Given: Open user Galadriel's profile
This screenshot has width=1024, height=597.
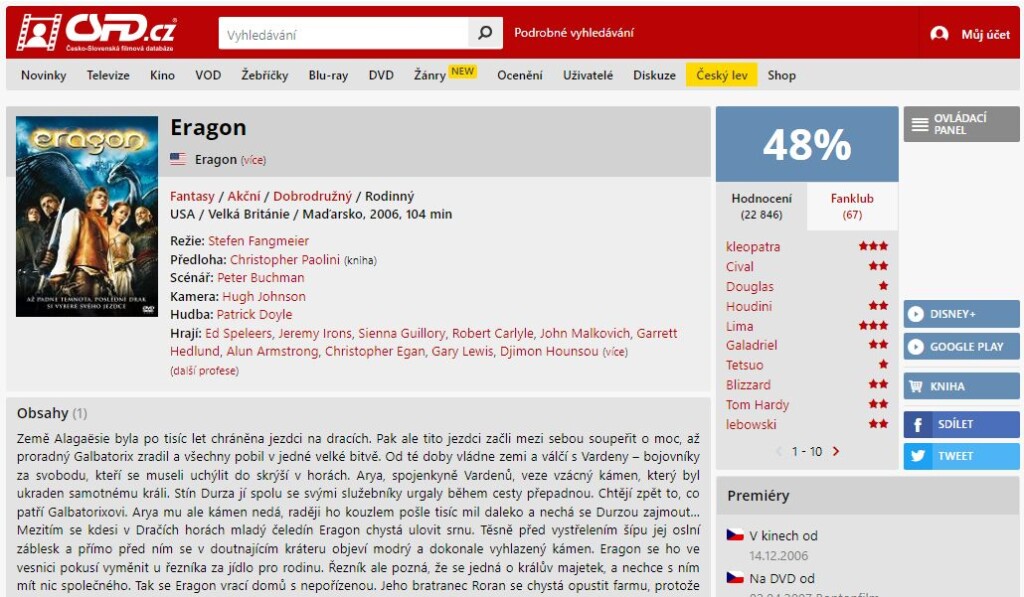Looking at the screenshot, I should (x=752, y=345).
